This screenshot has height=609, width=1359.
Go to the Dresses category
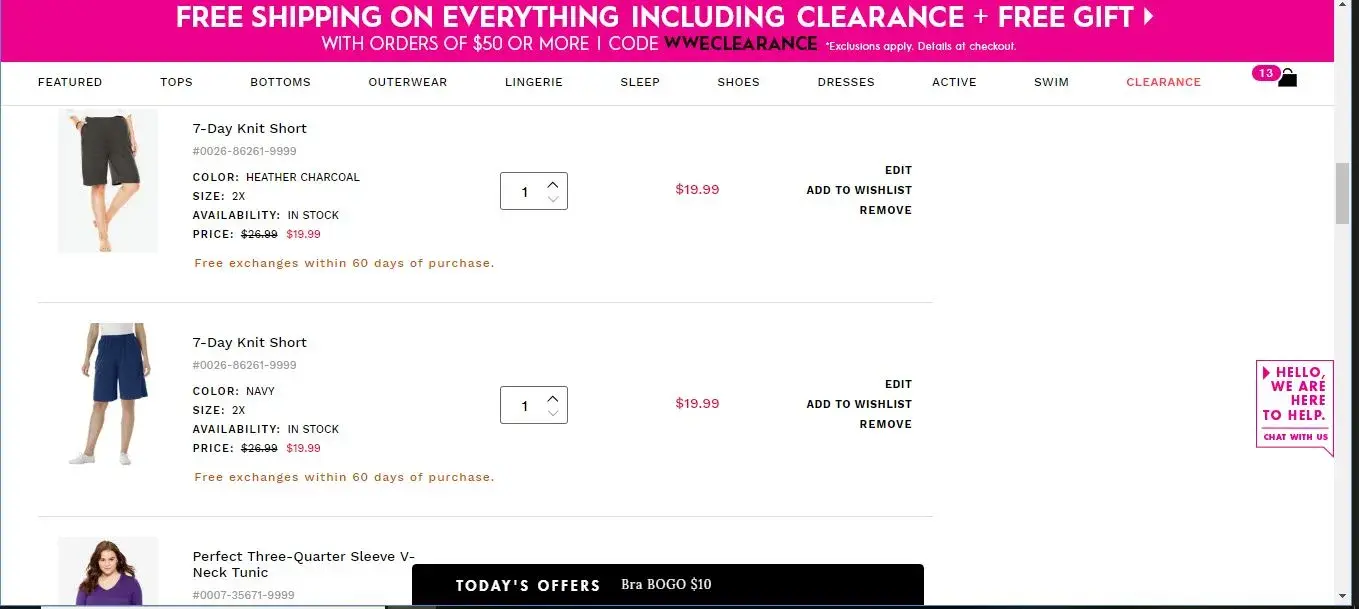(846, 82)
